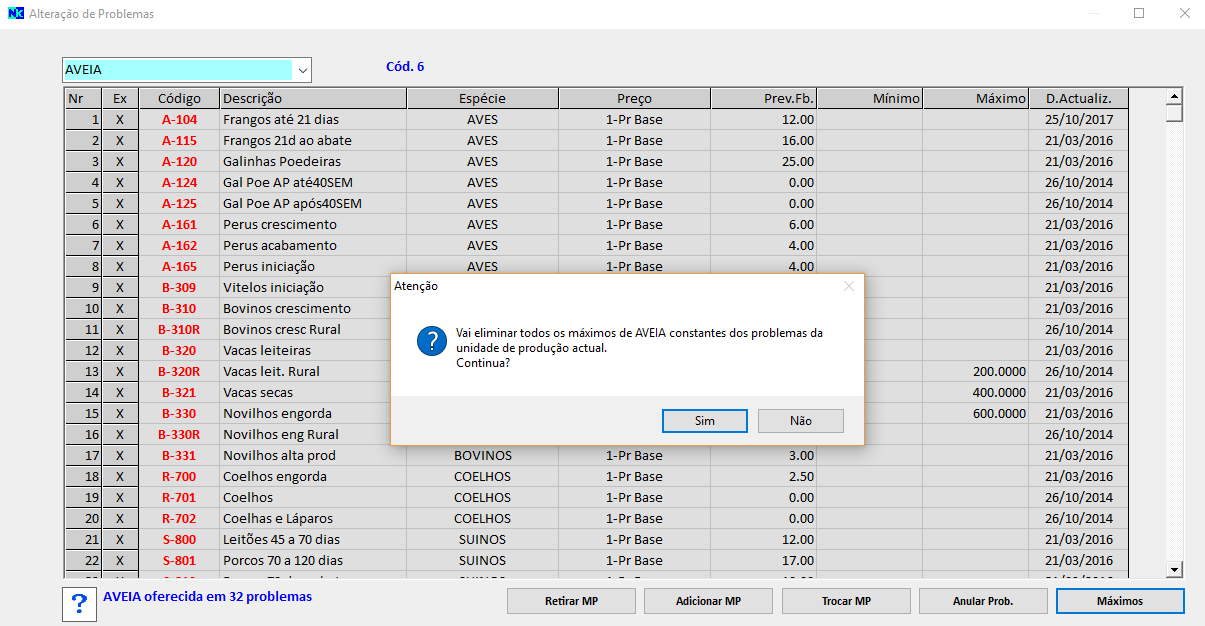Decline by clicking Não button

click(x=800, y=421)
